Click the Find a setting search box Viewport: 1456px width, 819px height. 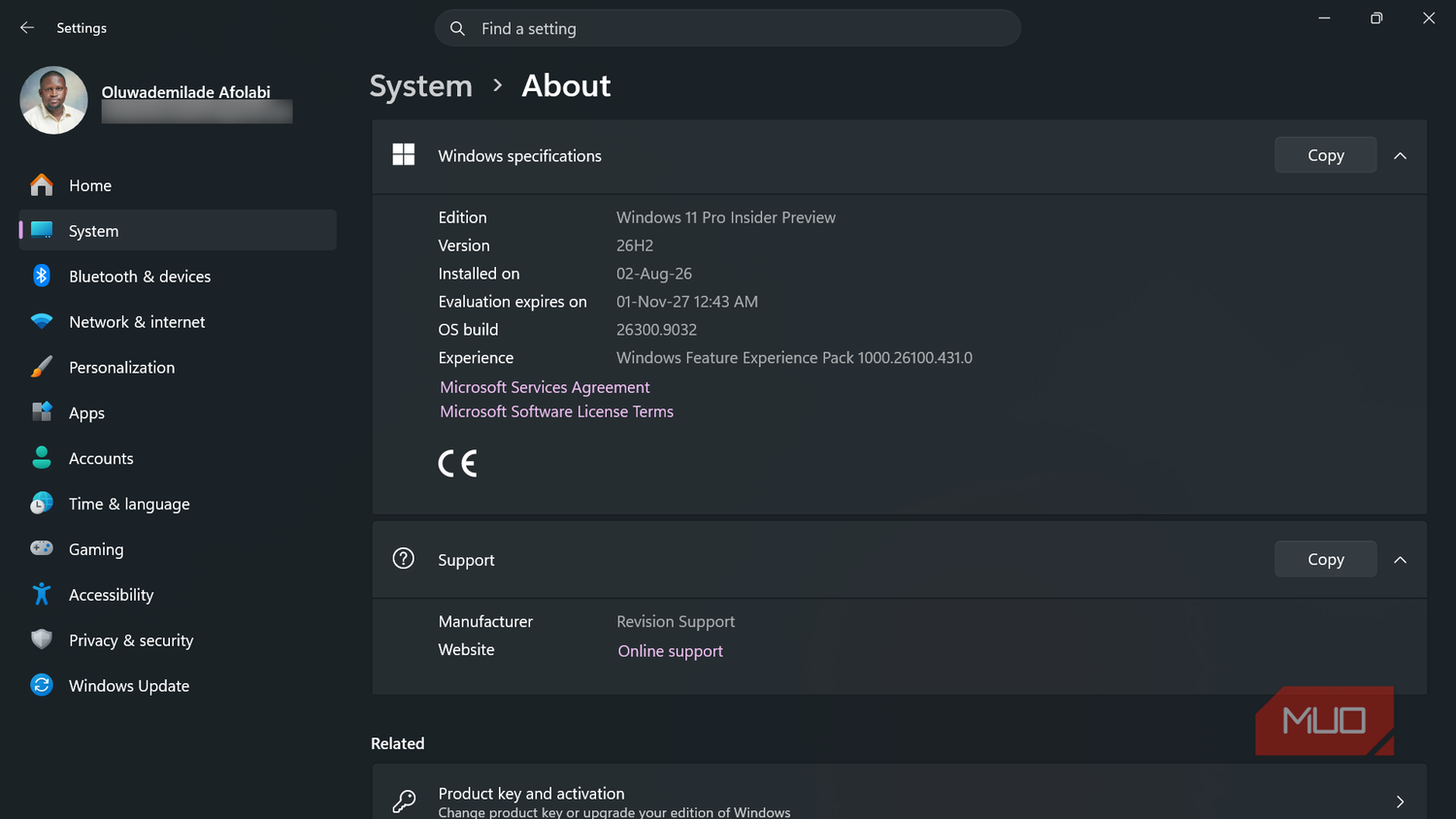point(728,29)
